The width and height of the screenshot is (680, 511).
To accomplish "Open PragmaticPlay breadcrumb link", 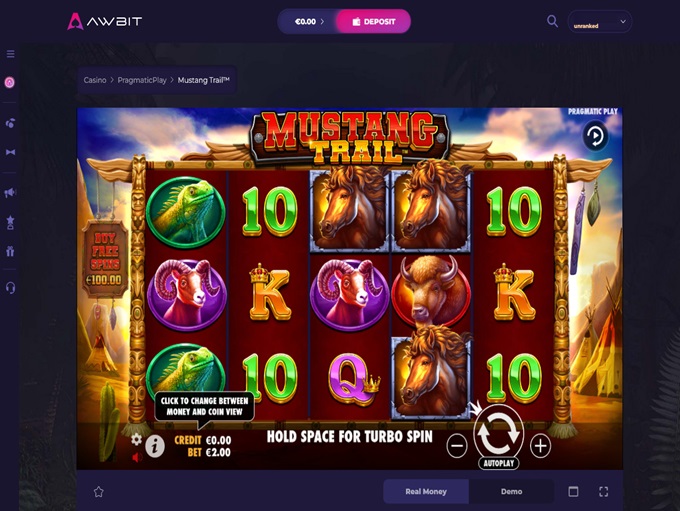I will (x=142, y=80).
